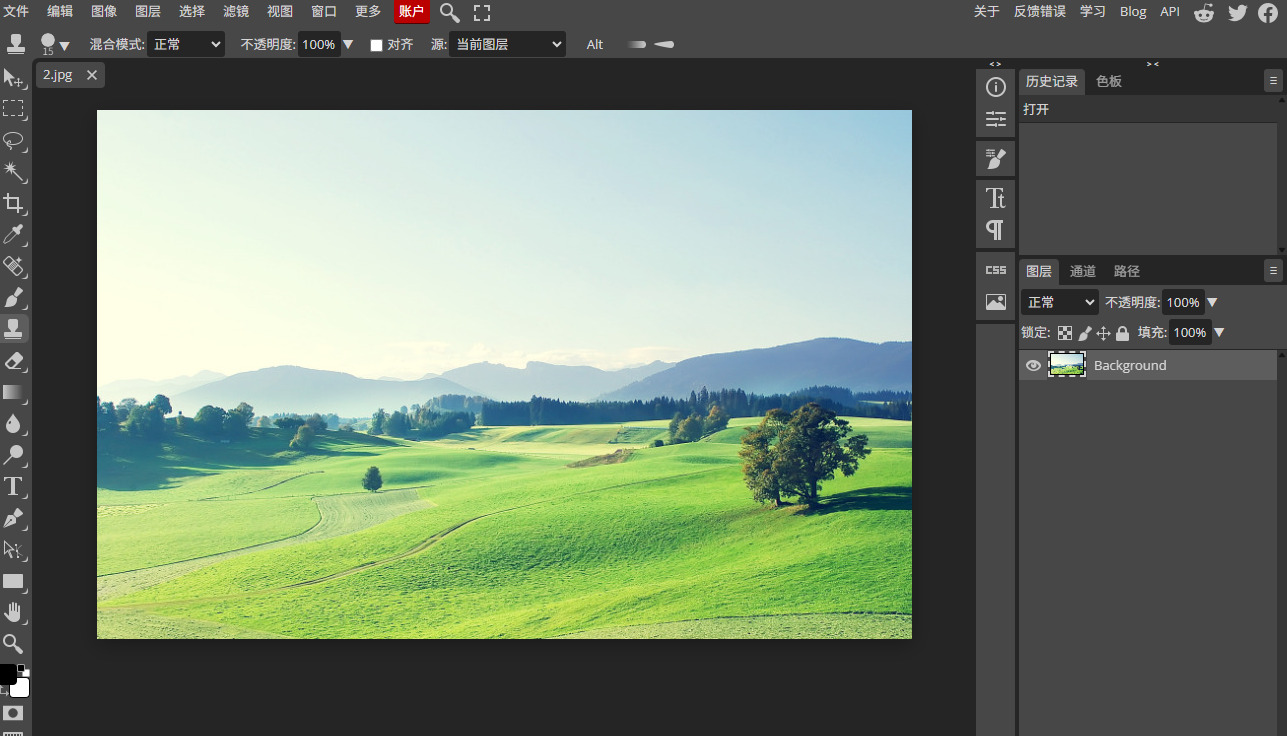Viewport: 1287px width, 736px height.
Task: Select the Crop tool
Action: pos(14,204)
